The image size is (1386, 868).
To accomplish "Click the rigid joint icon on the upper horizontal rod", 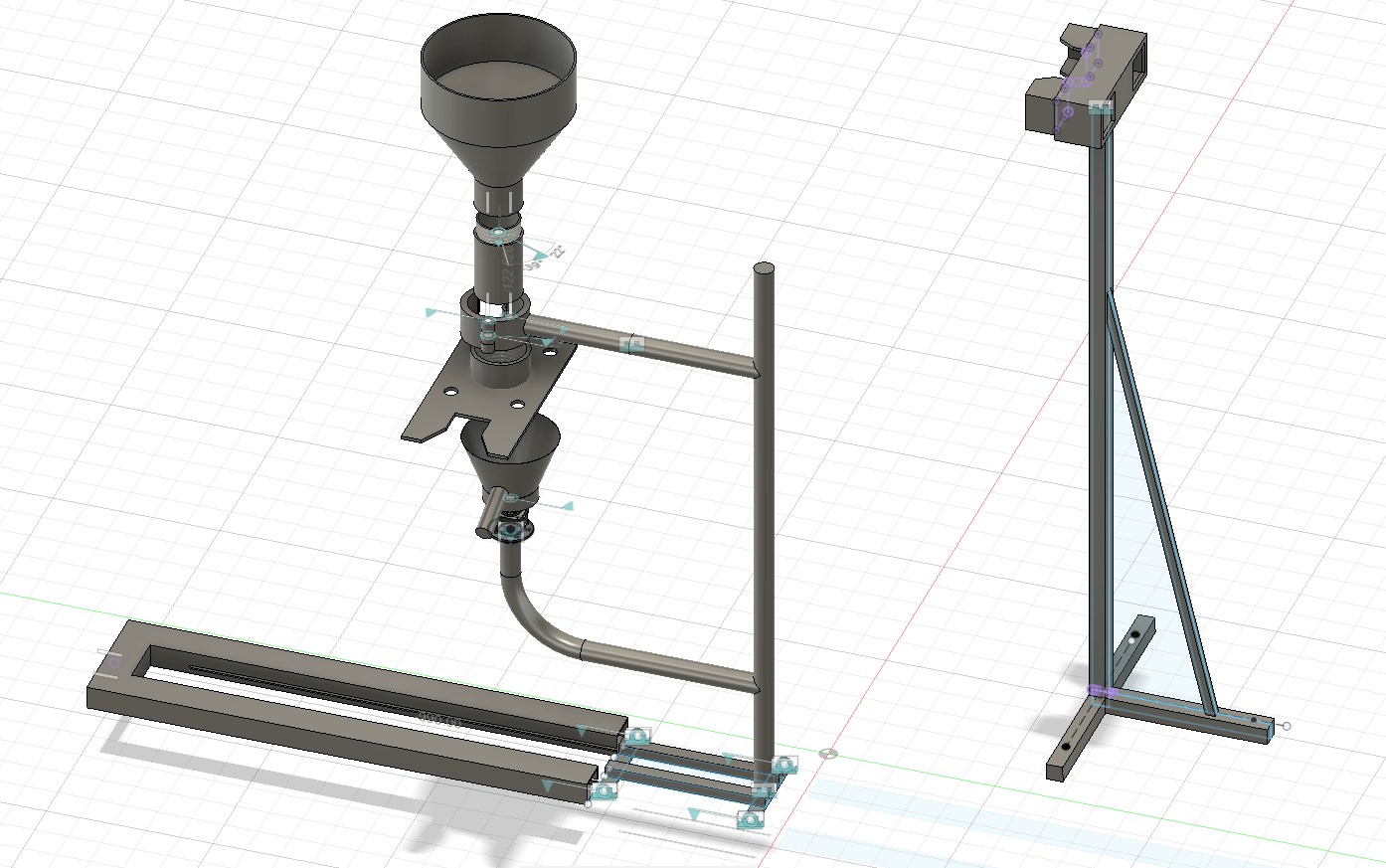I will click(631, 345).
